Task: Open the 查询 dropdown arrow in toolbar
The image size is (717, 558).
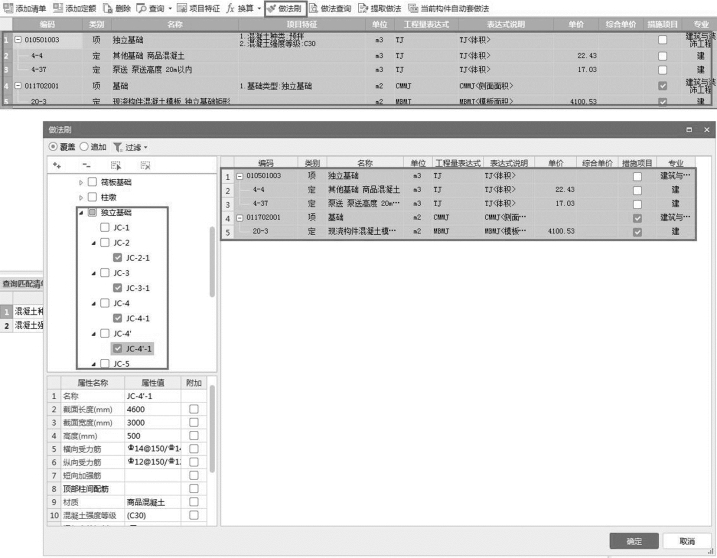Action: coord(170,8)
